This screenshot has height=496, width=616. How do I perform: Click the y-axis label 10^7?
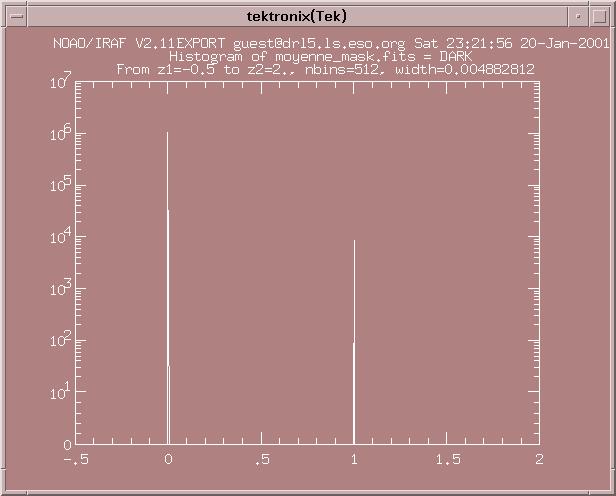point(60,80)
